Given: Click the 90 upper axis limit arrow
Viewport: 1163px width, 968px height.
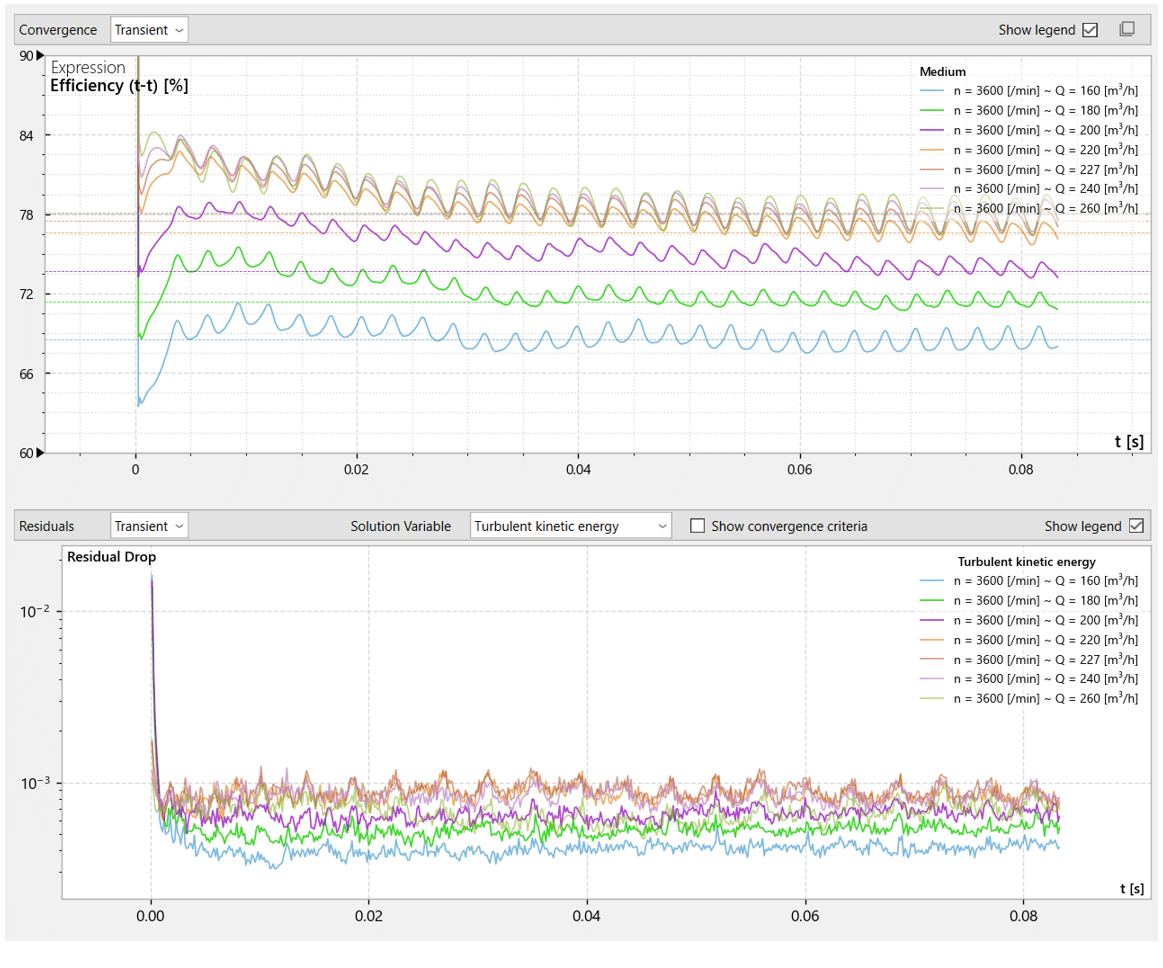Looking at the screenshot, I should coord(40,56).
